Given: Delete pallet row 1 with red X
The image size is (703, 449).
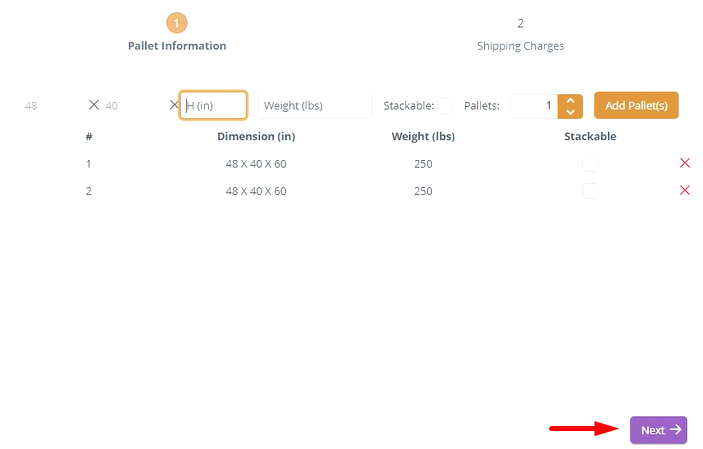Looking at the screenshot, I should pos(685,163).
